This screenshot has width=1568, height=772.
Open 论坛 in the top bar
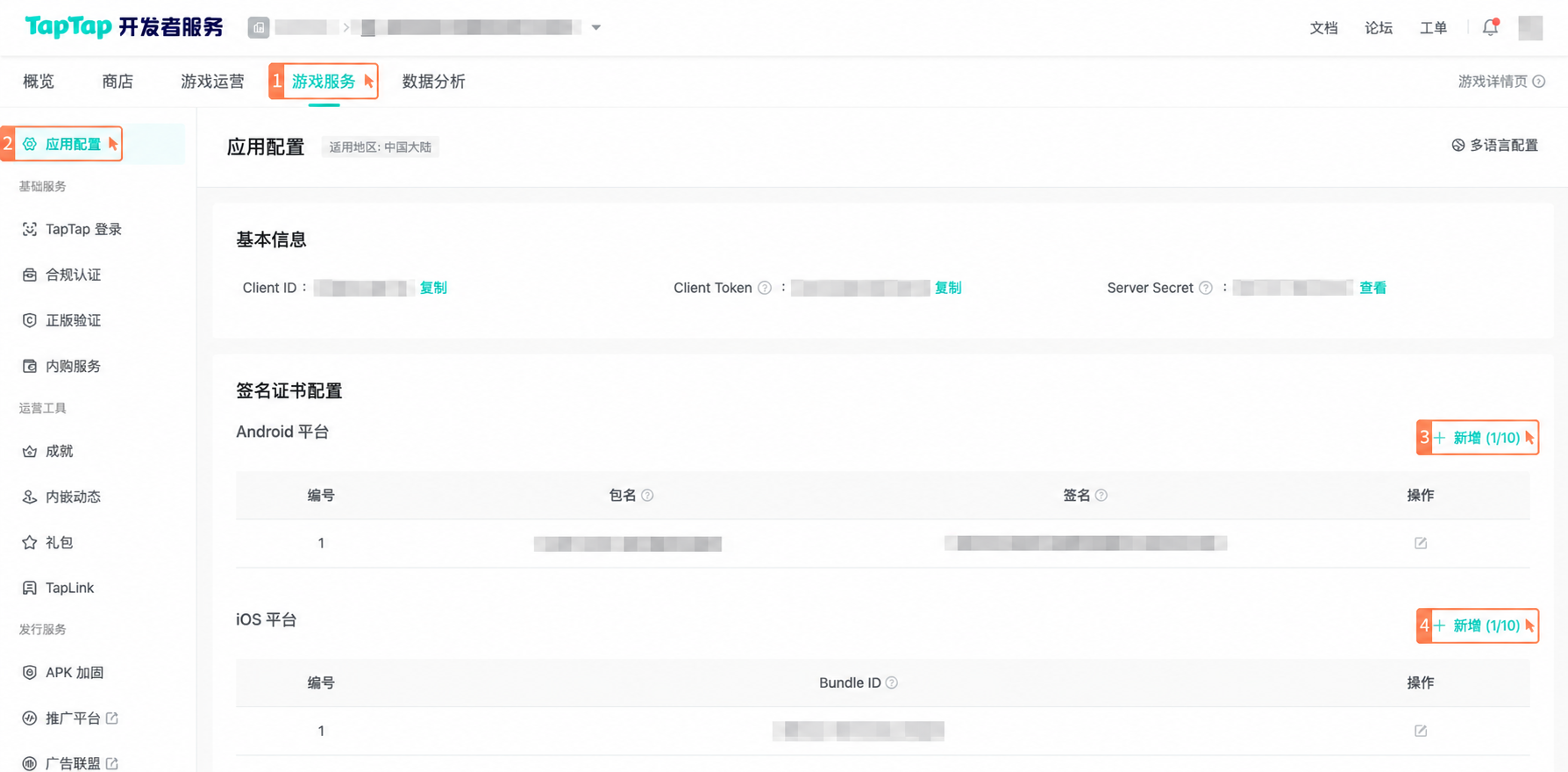[1379, 28]
